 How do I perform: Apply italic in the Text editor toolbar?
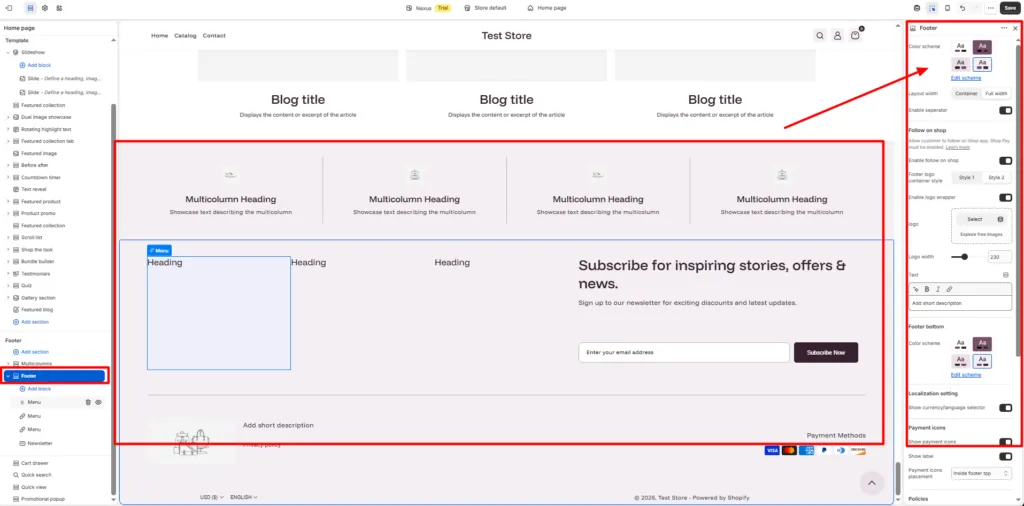(938, 289)
